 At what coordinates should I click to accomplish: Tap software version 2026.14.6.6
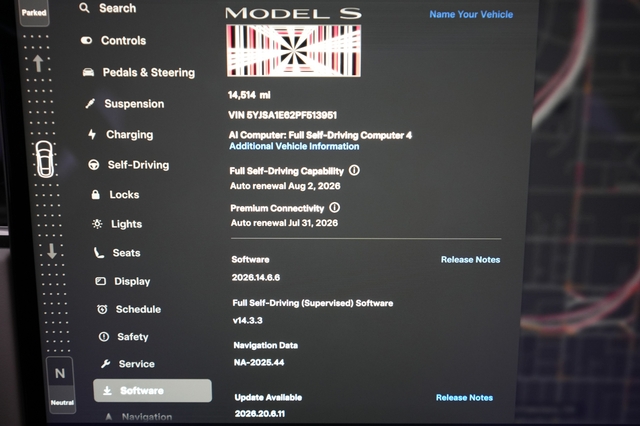click(256, 278)
